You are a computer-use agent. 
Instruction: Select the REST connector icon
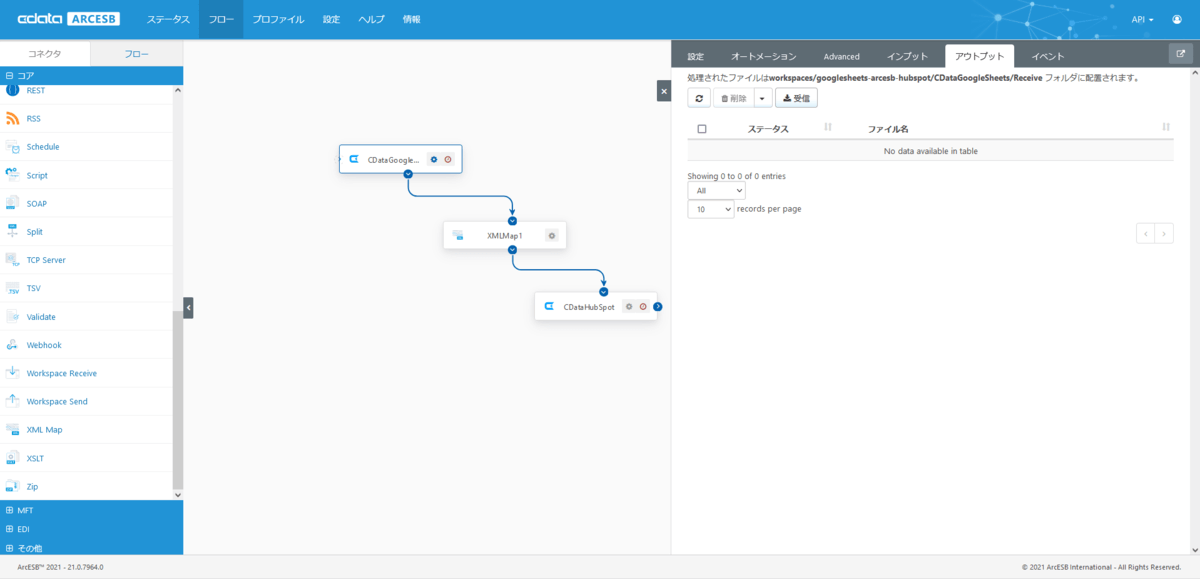[13, 90]
